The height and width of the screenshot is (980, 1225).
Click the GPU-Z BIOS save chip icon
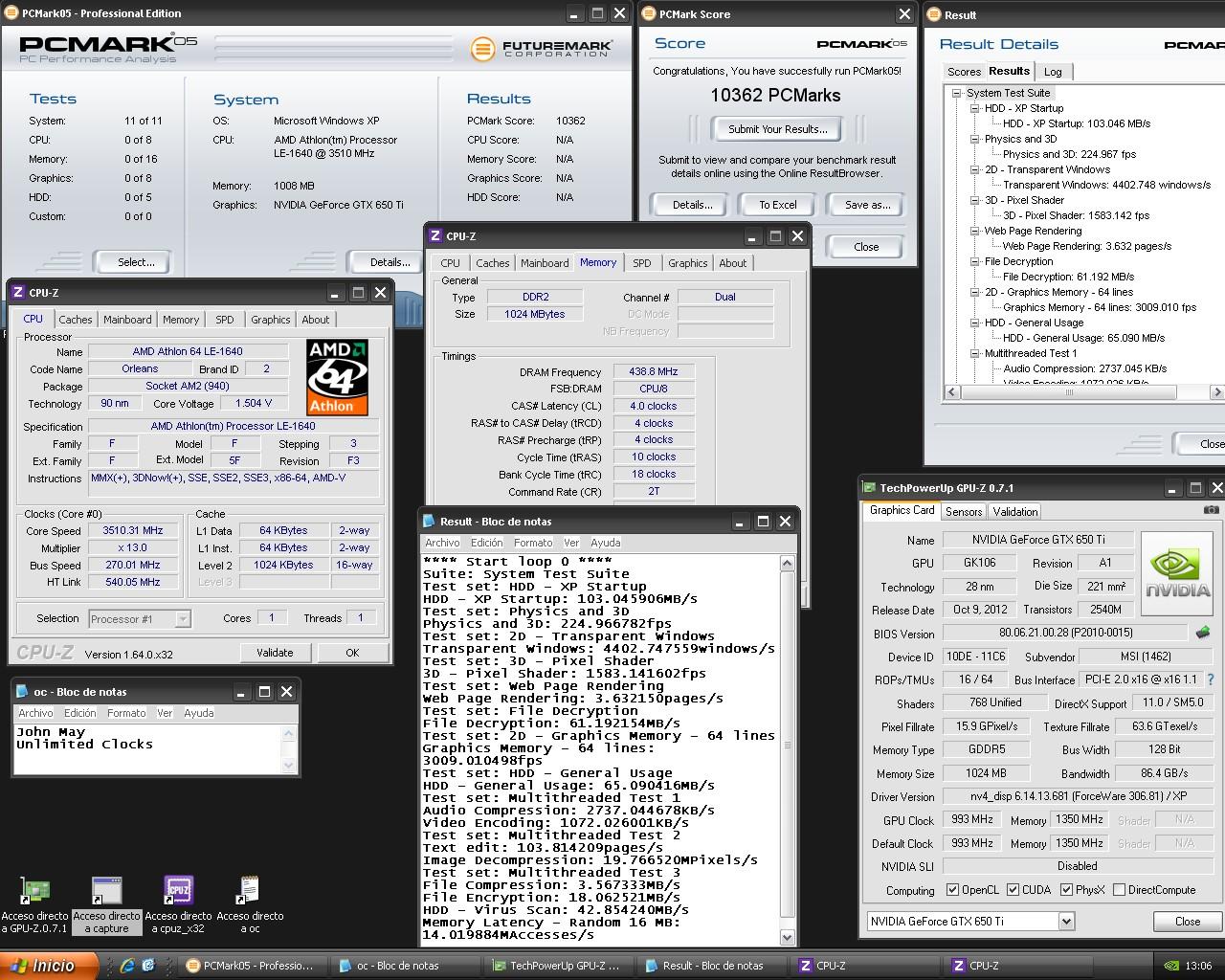point(1203,633)
